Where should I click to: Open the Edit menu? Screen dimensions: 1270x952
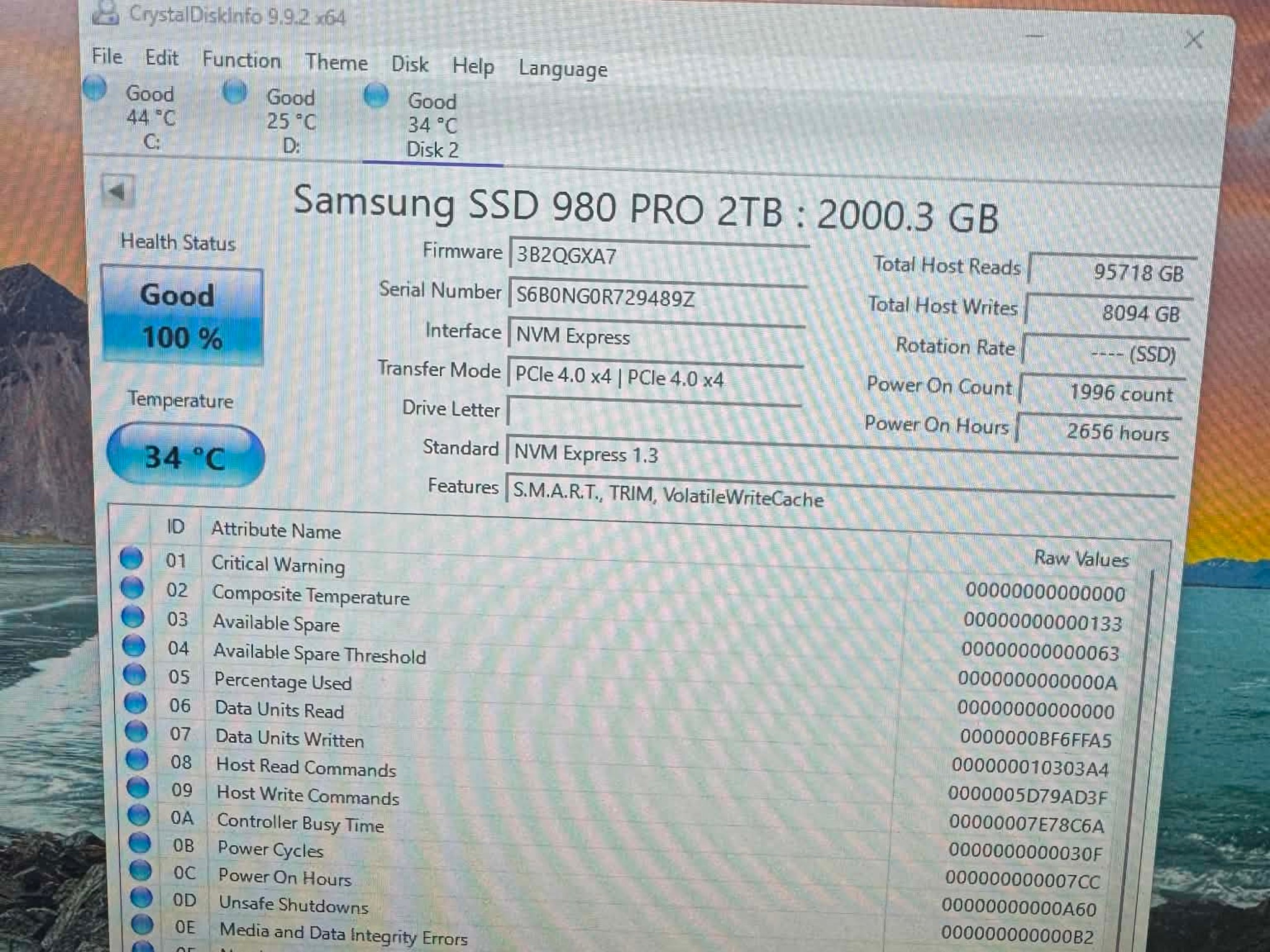click(x=162, y=58)
